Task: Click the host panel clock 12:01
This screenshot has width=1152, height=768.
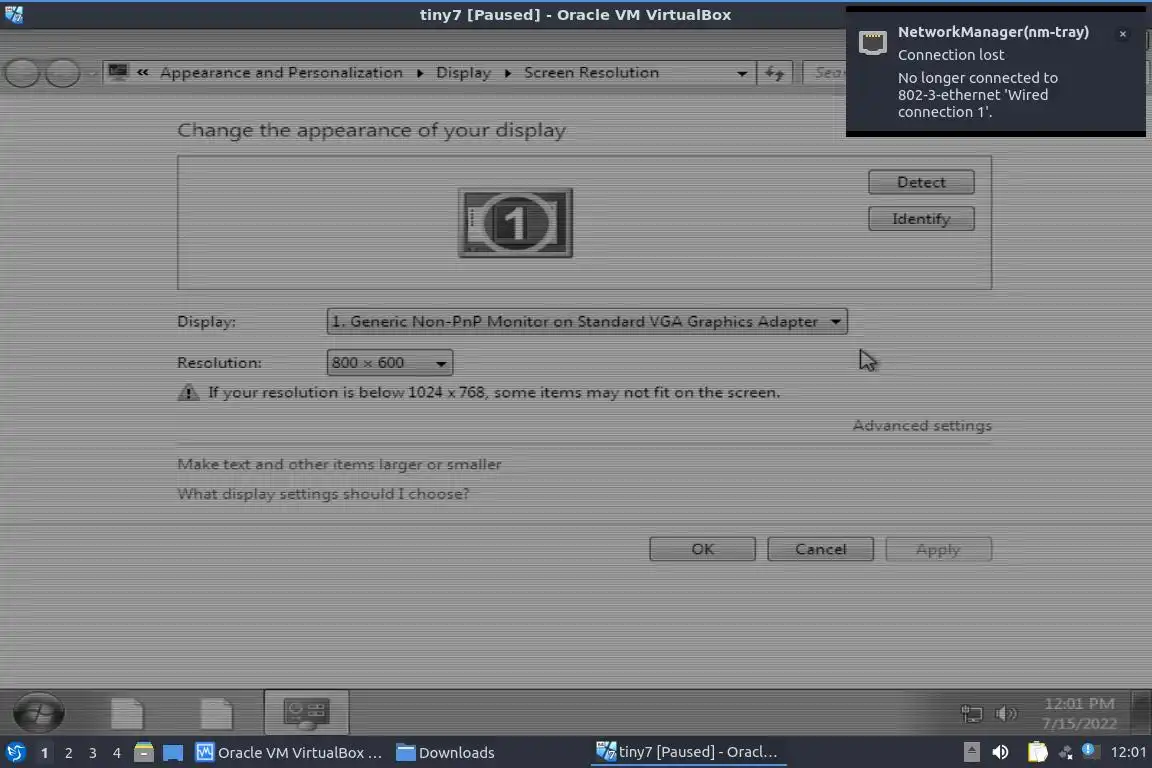Action: click(x=1128, y=752)
